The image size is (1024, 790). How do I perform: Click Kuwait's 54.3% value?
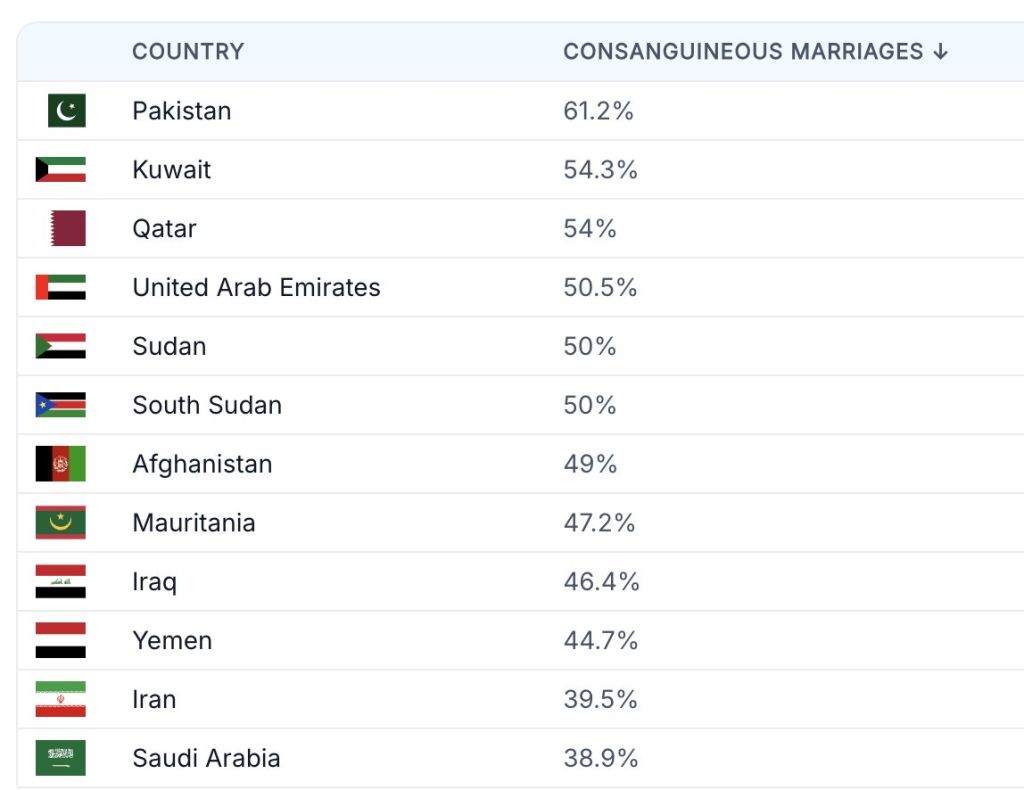click(x=600, y=170)
